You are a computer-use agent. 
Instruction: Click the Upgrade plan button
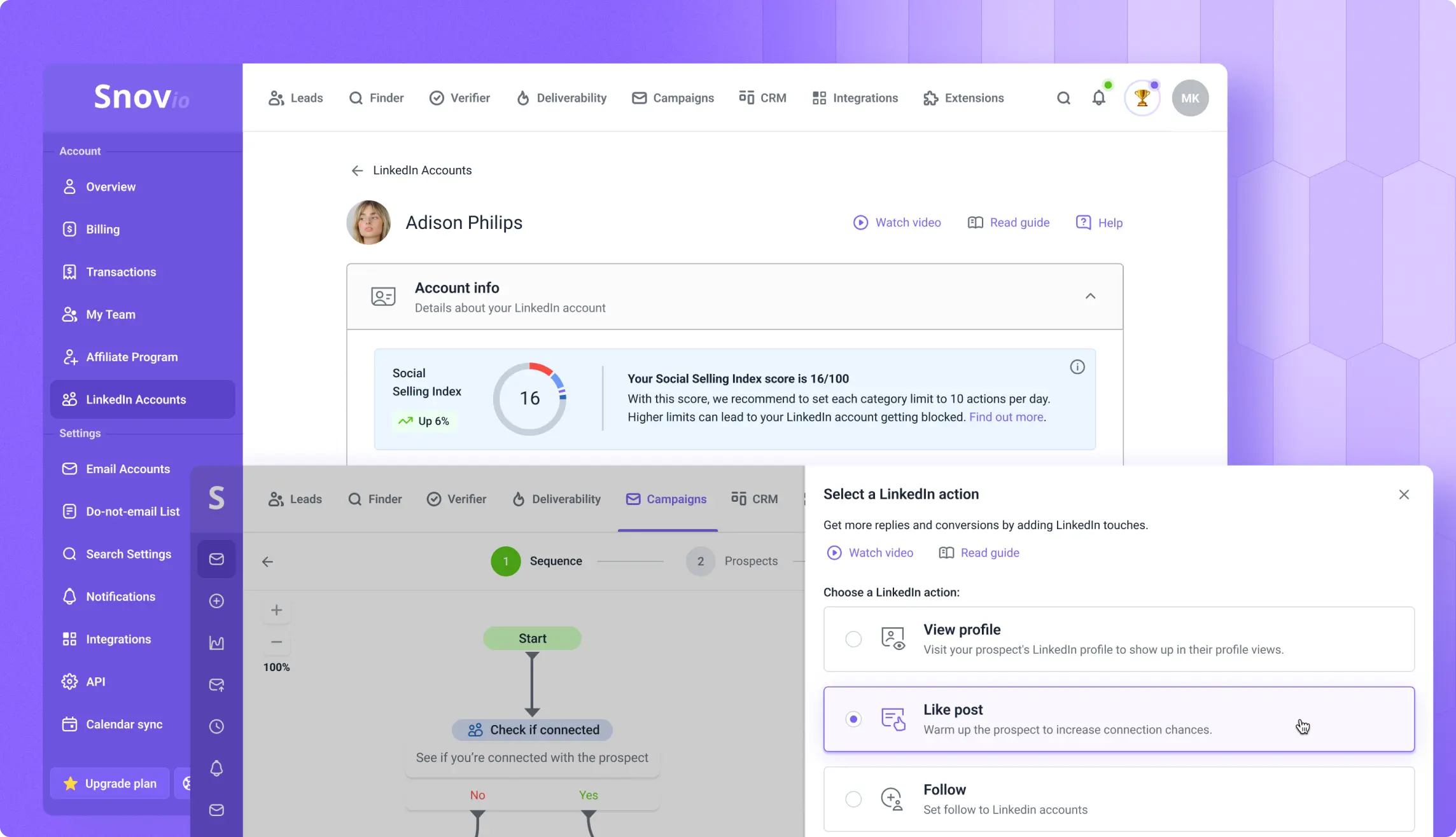coord(110,784)
